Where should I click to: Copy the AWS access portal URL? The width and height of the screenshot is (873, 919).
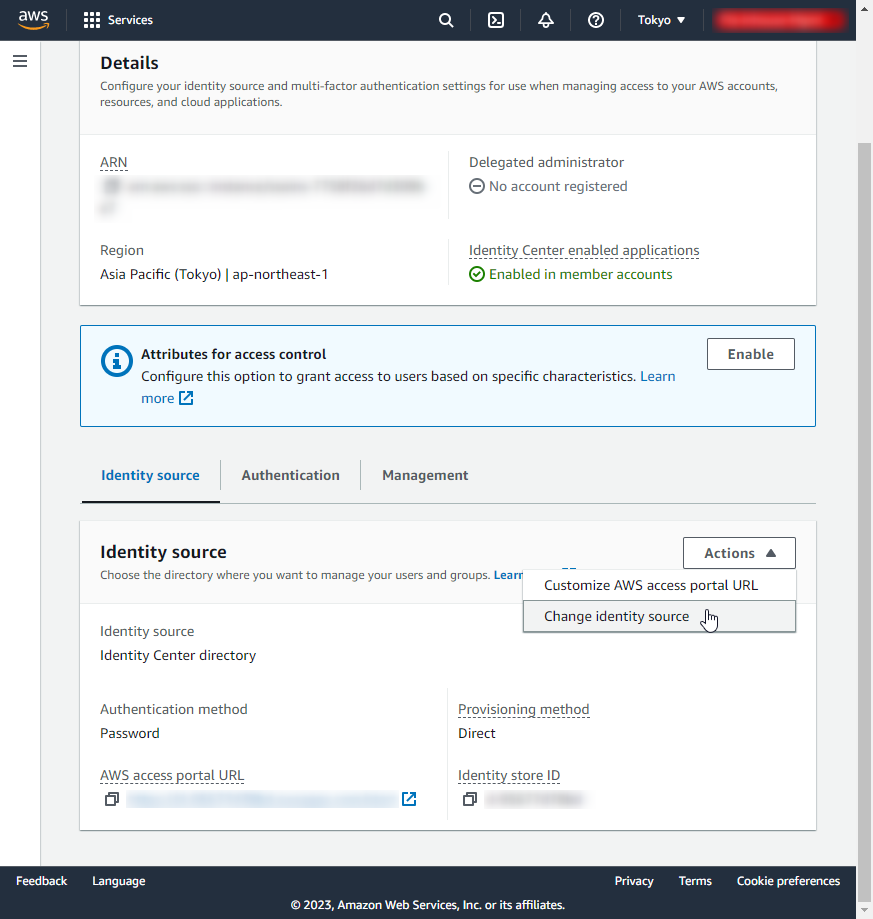[111, 799]
